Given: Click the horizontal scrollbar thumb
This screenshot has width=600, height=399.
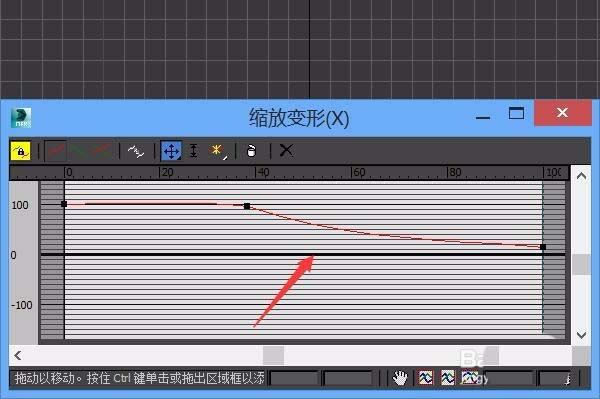Looking at the screenshot, I should point(273,355).
